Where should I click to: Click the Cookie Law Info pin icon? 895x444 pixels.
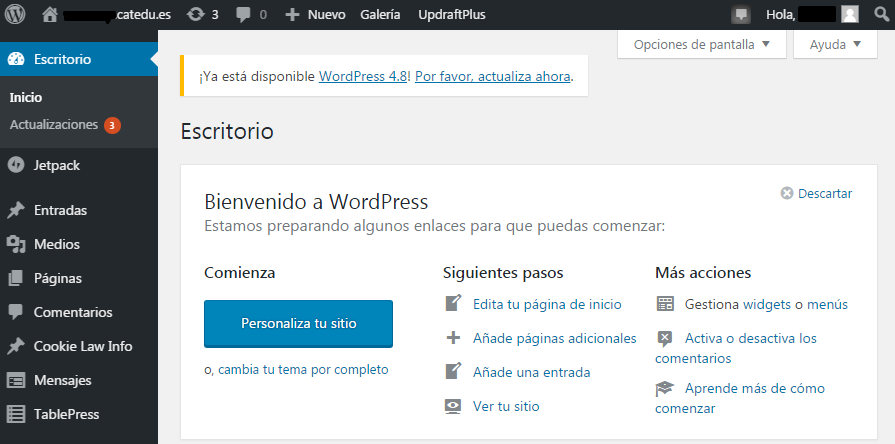coord(16,346)
